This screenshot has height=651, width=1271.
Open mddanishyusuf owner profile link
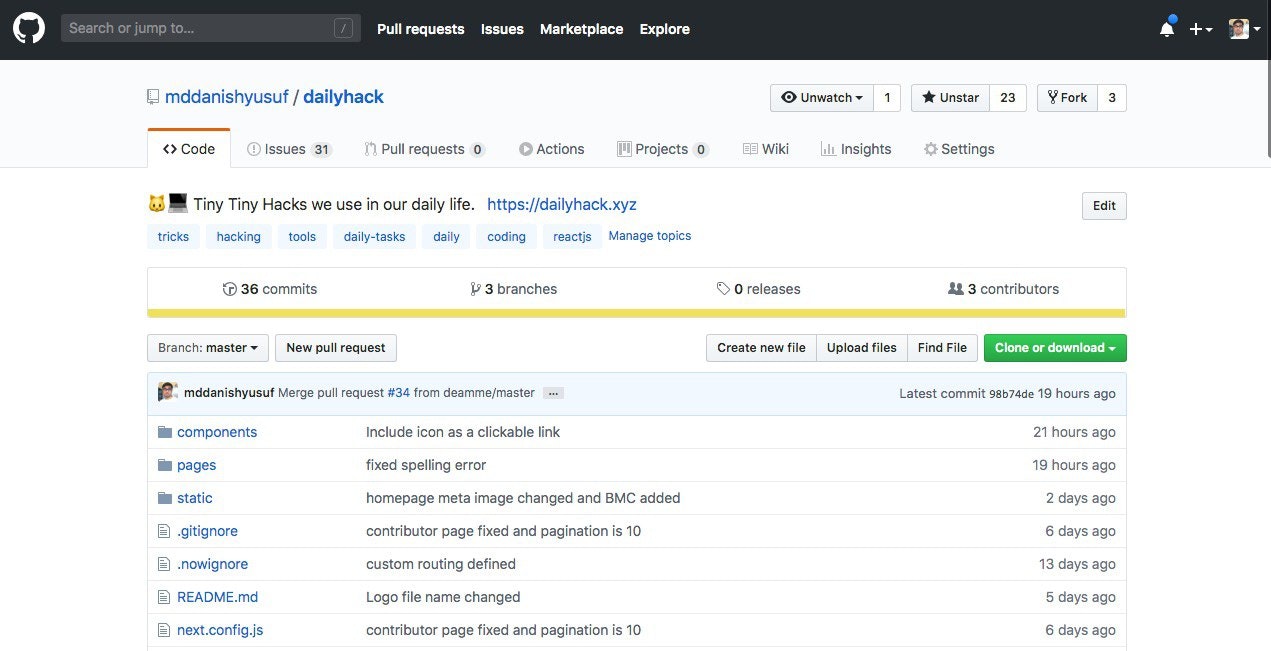pos(227,97)
